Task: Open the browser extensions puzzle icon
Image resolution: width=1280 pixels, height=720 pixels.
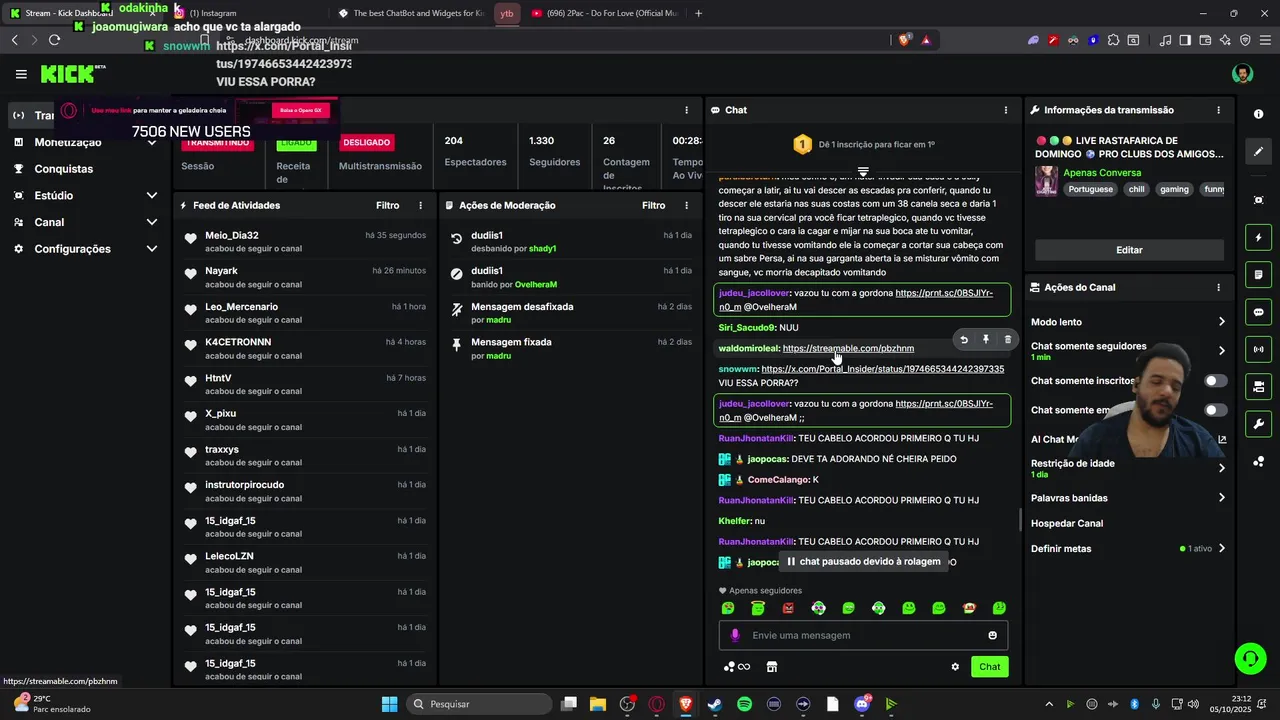Action: [x=1113, y=40]
